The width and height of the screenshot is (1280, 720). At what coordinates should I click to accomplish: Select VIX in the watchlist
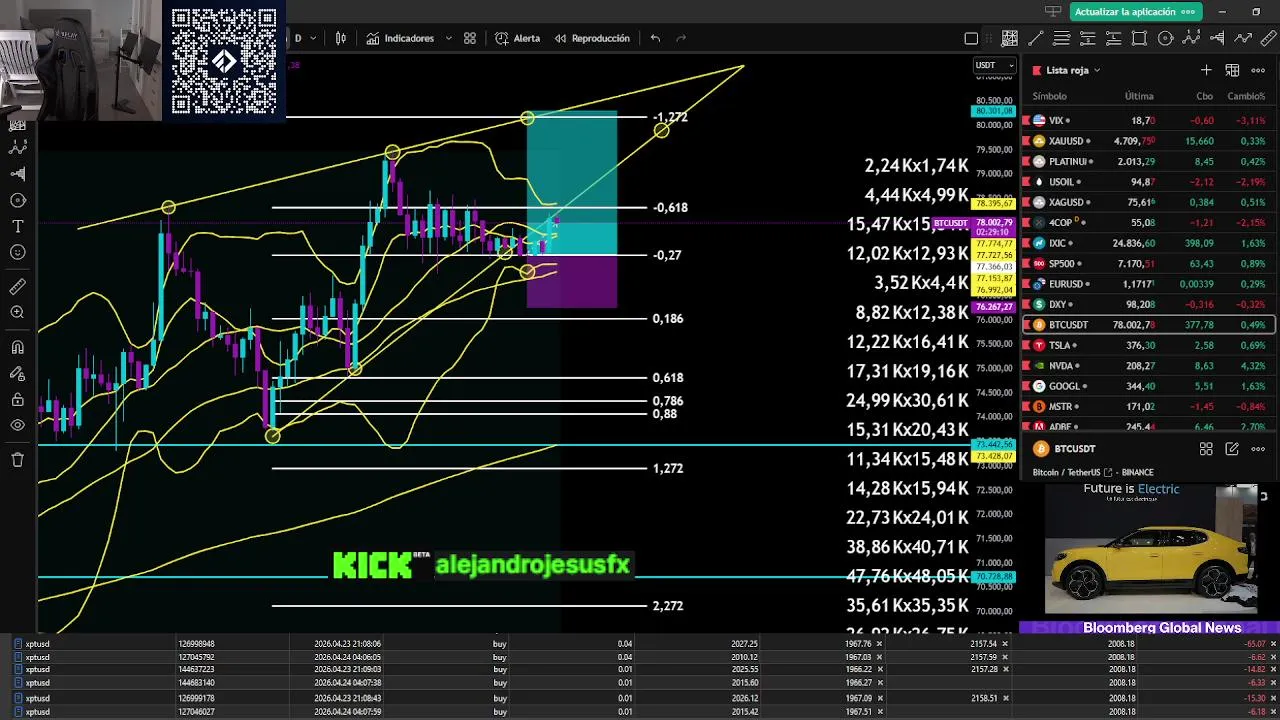click(x=1148, y=120)
